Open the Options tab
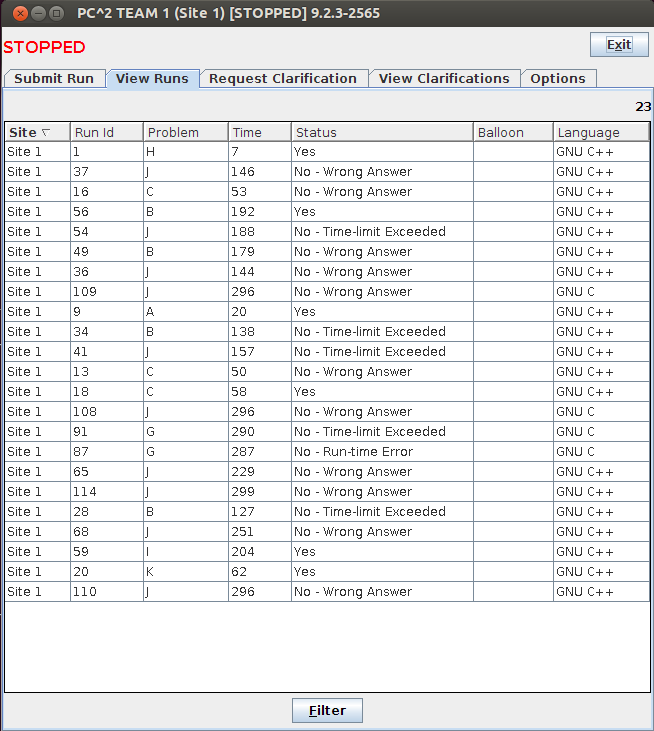654x731 pixels. [558, 79]
